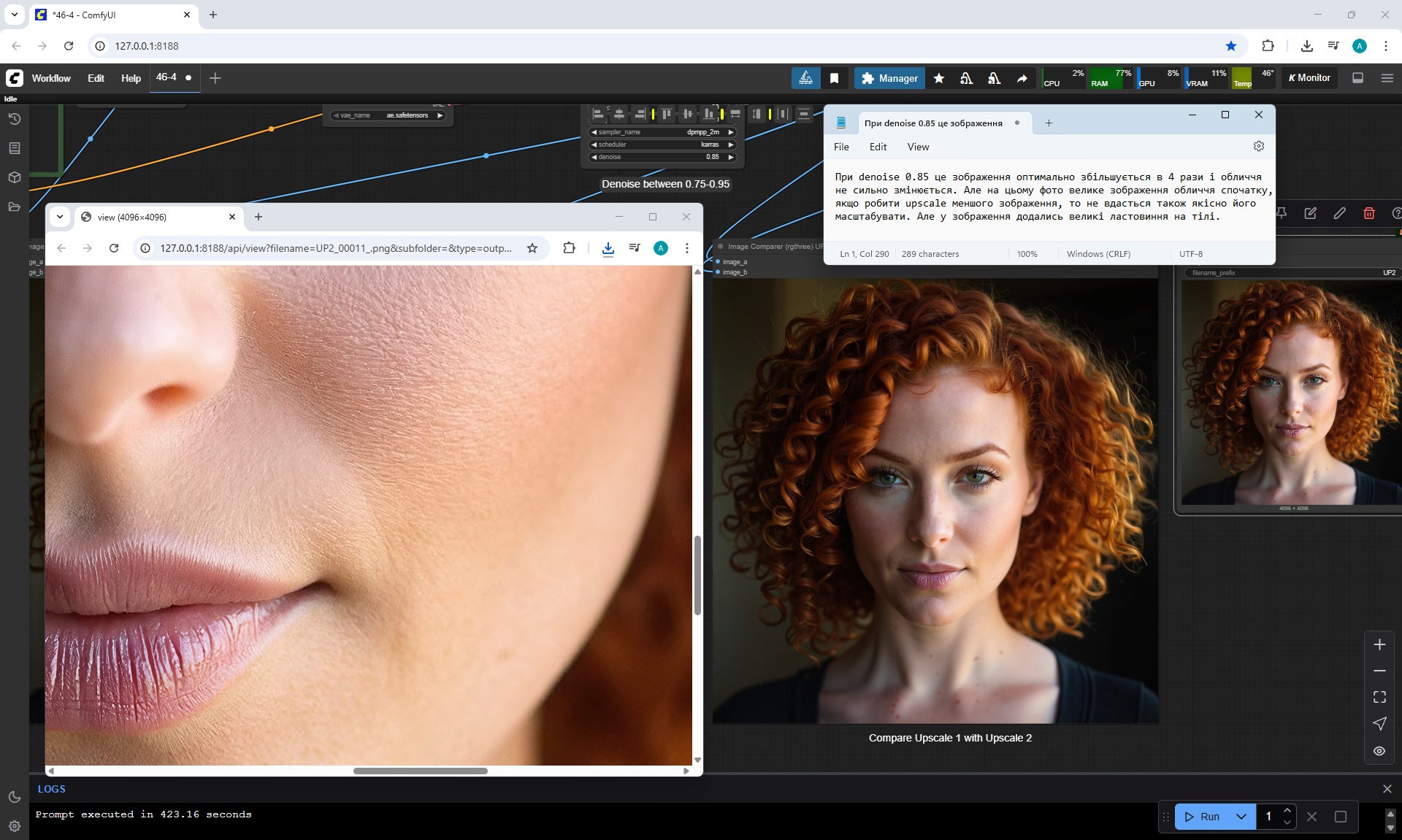The height and width of the screenshot is (840, 1402).
Task: Open the workflows folder sidebar icon
Action: pyautogui.click(x=14, y=207)
